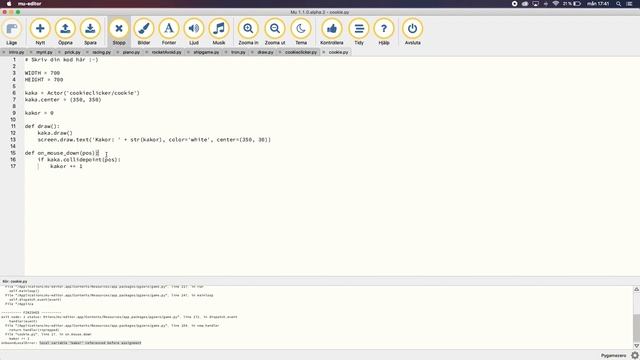Open the mu-editor application menu

pyautogui.click(x=29, y=4)
